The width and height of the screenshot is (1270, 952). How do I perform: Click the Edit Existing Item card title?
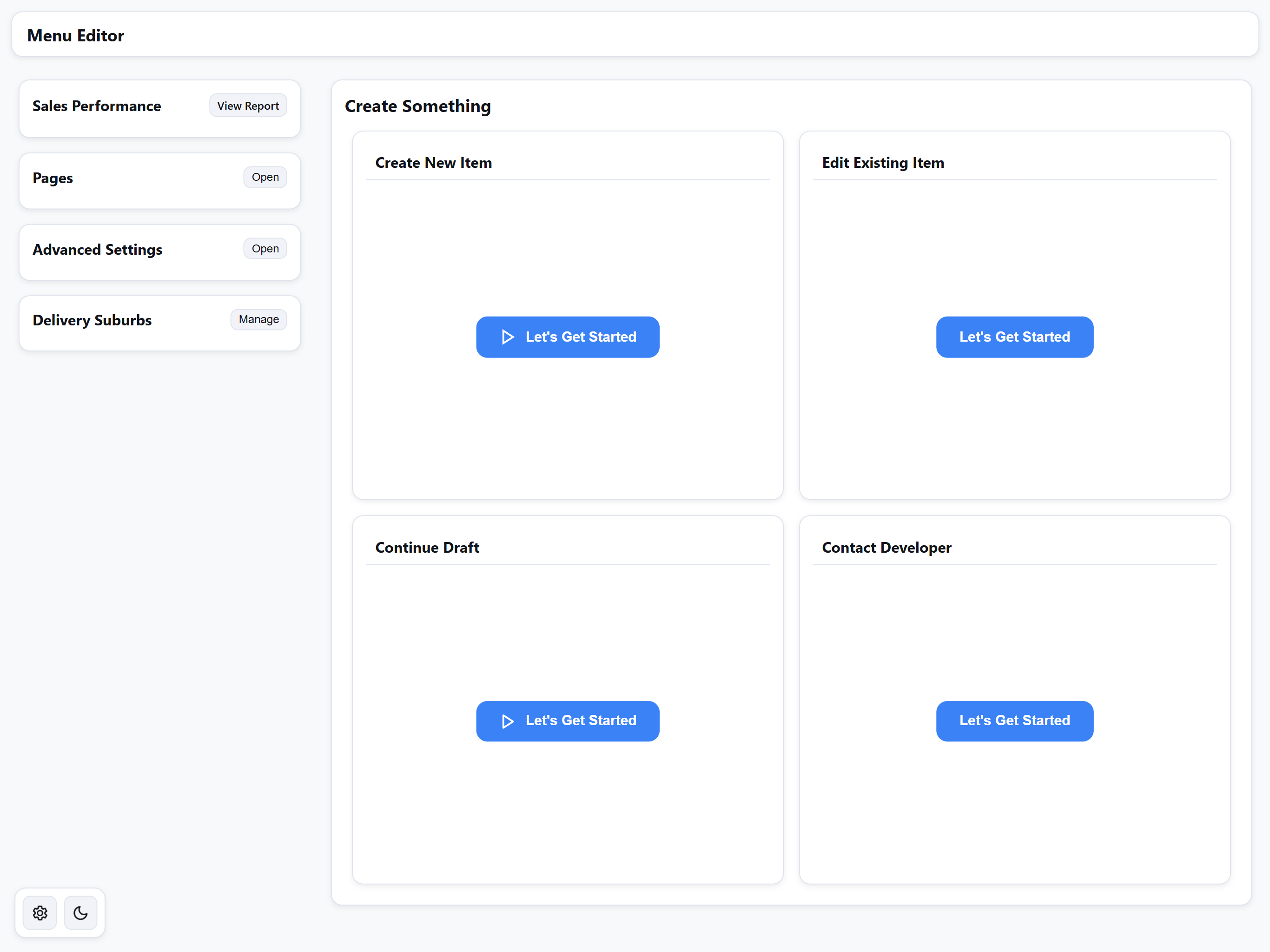click(x=882, y=163)
